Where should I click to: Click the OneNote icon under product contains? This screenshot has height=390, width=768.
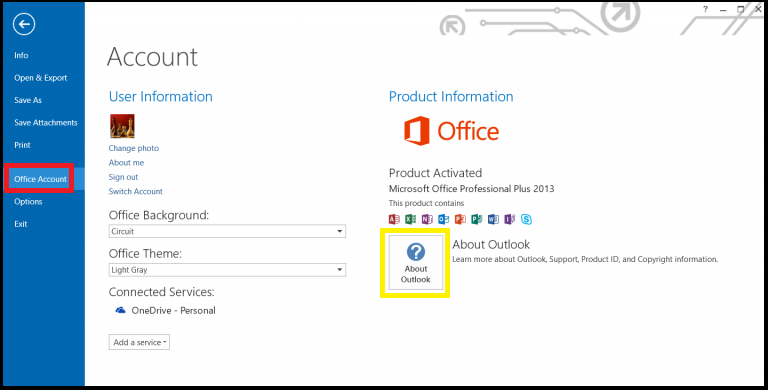pos(428,219)
